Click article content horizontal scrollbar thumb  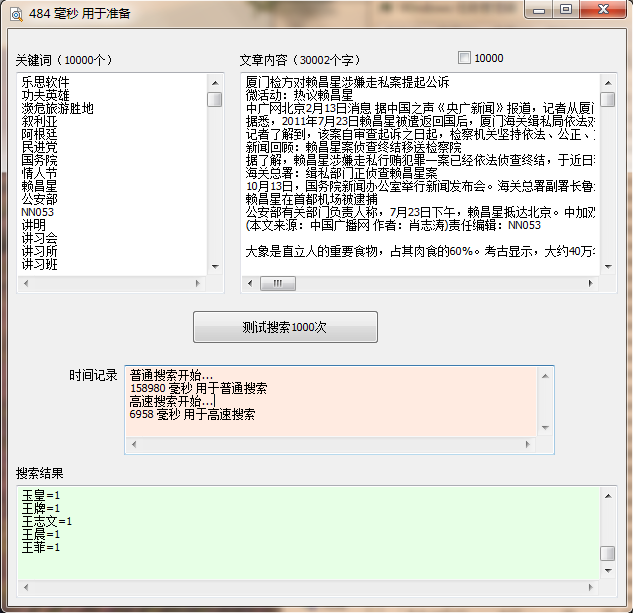[x=271, y=284]
